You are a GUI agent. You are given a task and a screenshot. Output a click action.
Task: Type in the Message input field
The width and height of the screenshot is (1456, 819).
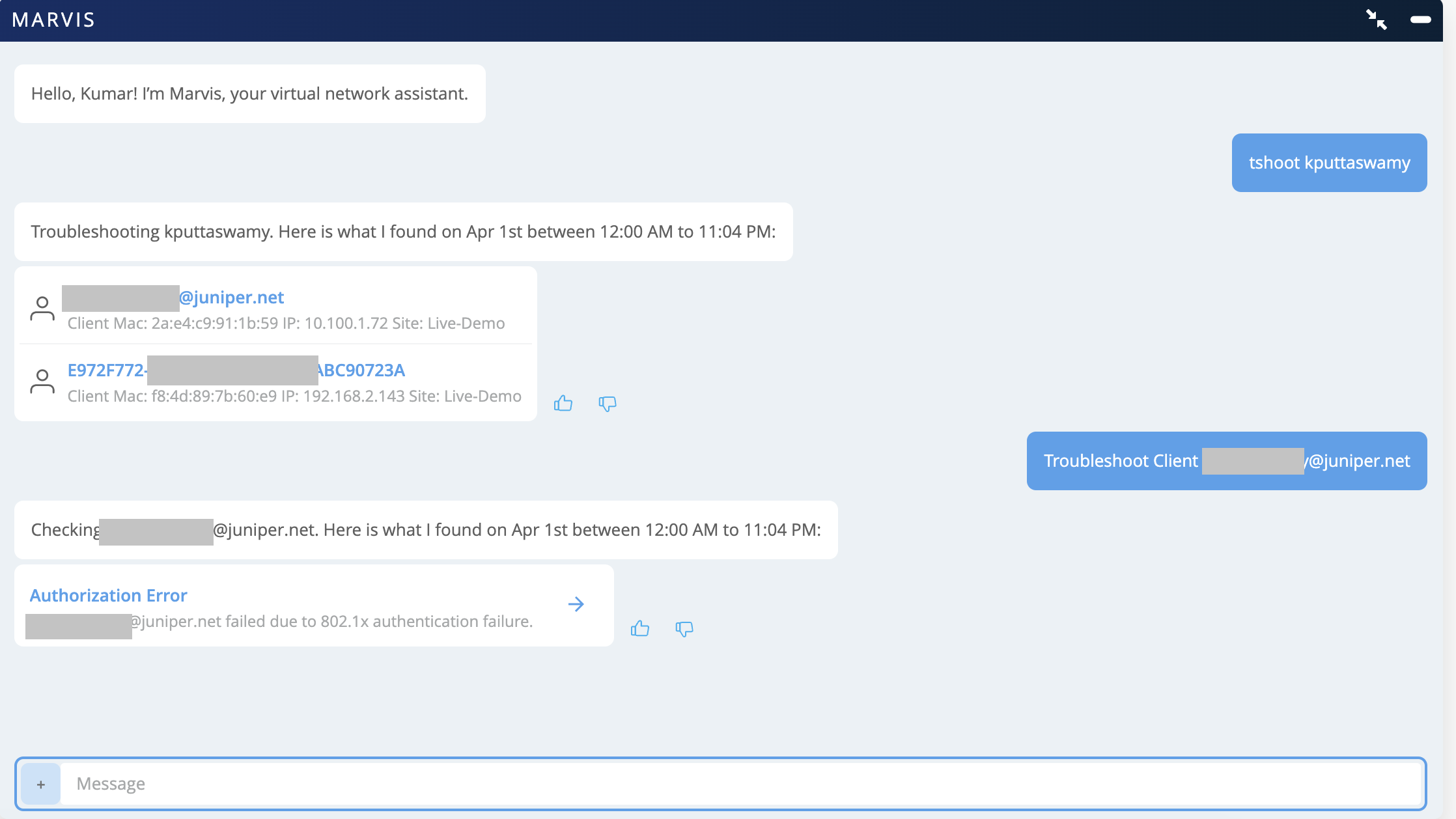pyautogui.click(x=742, y=784)
